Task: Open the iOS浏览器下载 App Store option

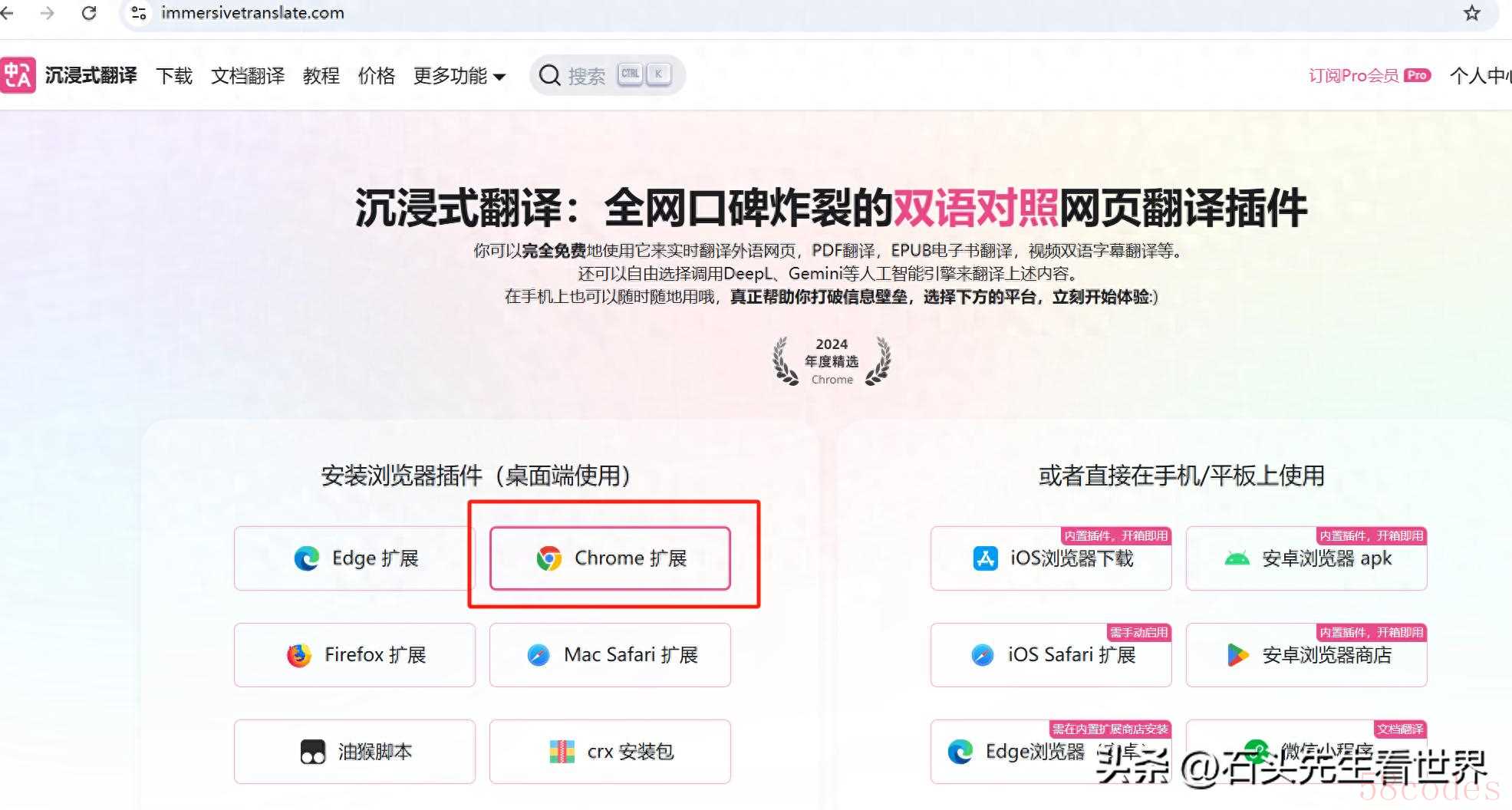Action: (1051, 558)
